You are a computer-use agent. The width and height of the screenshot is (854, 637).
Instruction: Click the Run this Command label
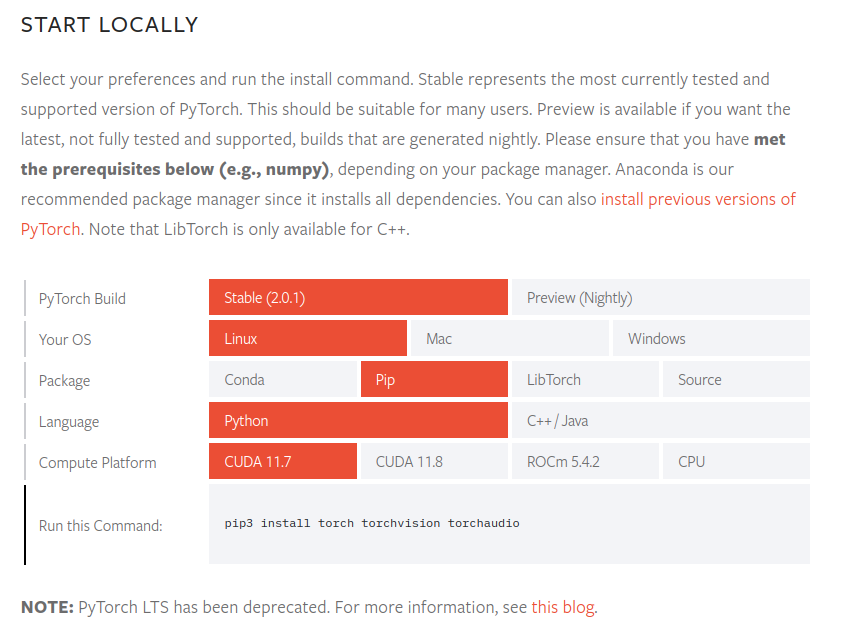[x=100, y=525]
